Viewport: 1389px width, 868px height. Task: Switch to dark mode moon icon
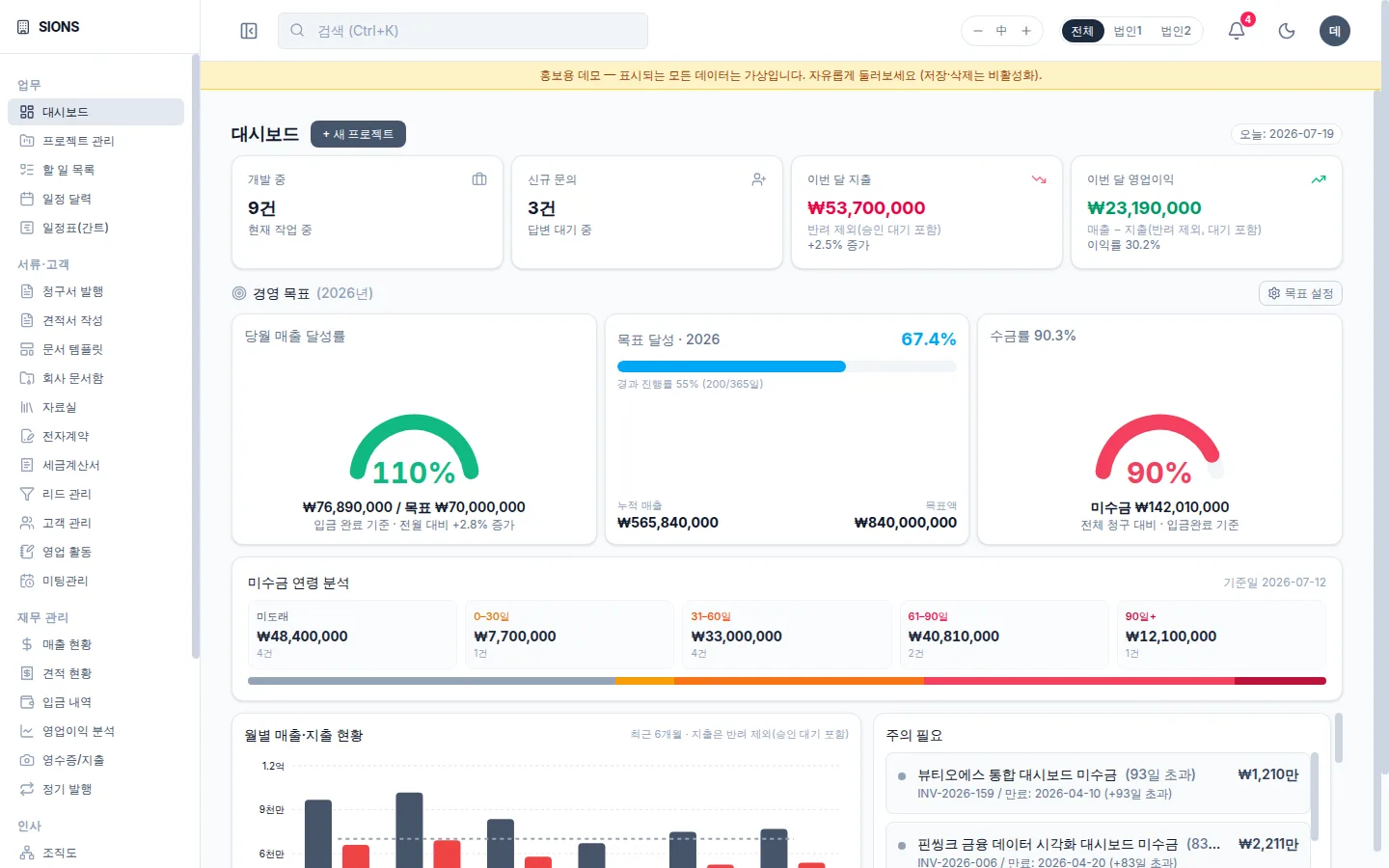[1287, 31]
